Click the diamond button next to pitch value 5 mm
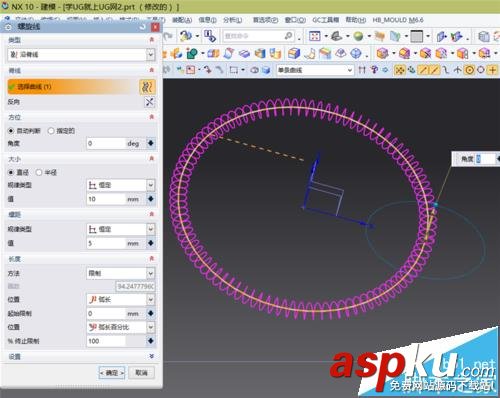The image size is (500, 398). [151, 243]
